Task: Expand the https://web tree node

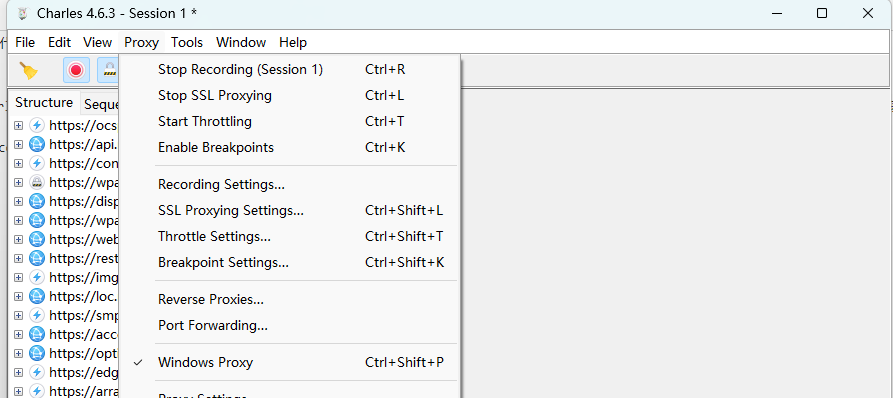Action: coord(18,239)
